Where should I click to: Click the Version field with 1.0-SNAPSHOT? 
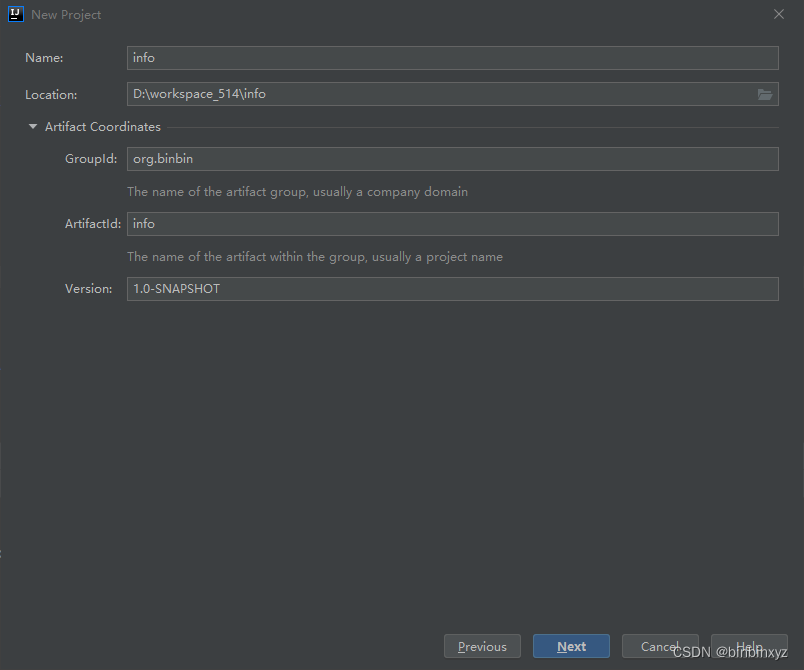[452, 289]
